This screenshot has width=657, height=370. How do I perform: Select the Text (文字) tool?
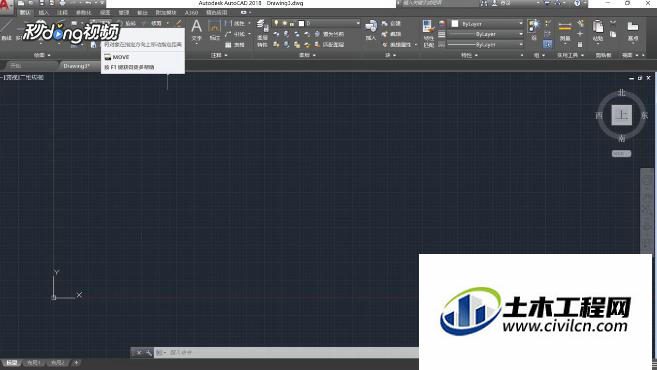[x=196, y=31]
